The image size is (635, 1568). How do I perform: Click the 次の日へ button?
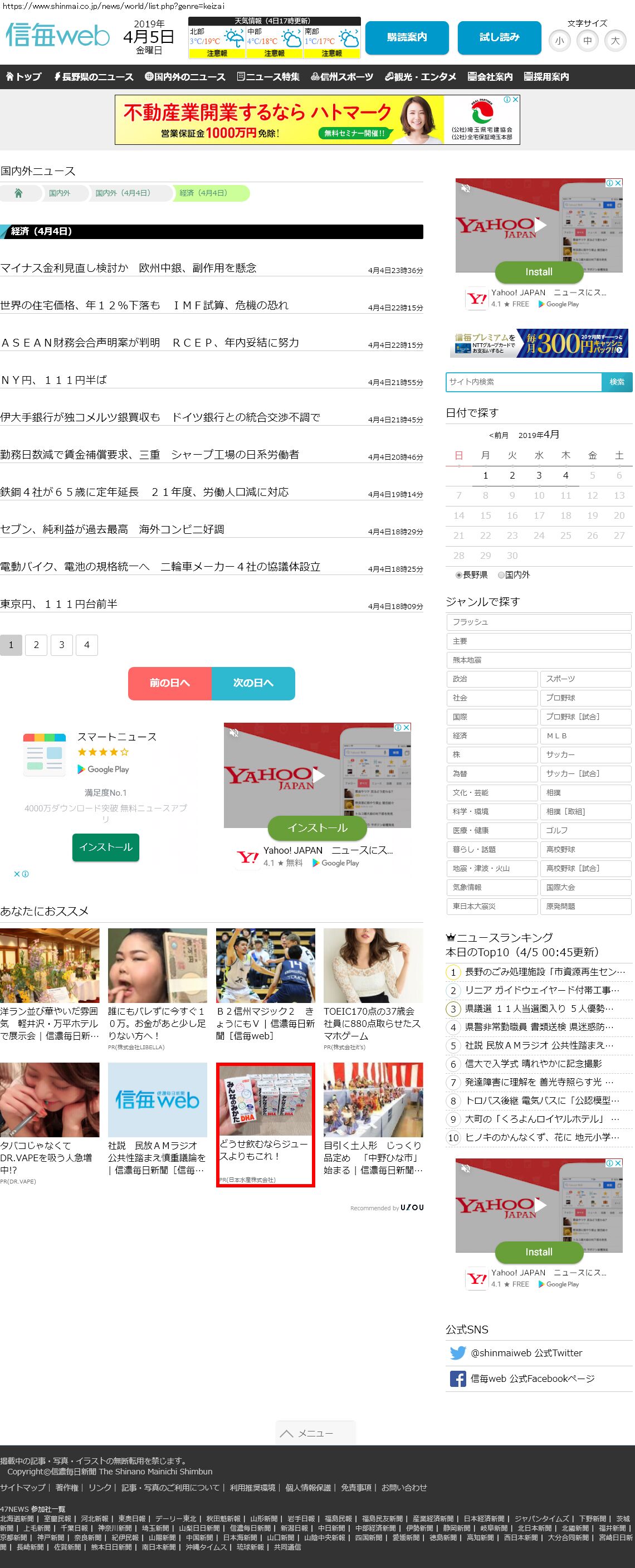pyautogui.click(x=253, y=683)
